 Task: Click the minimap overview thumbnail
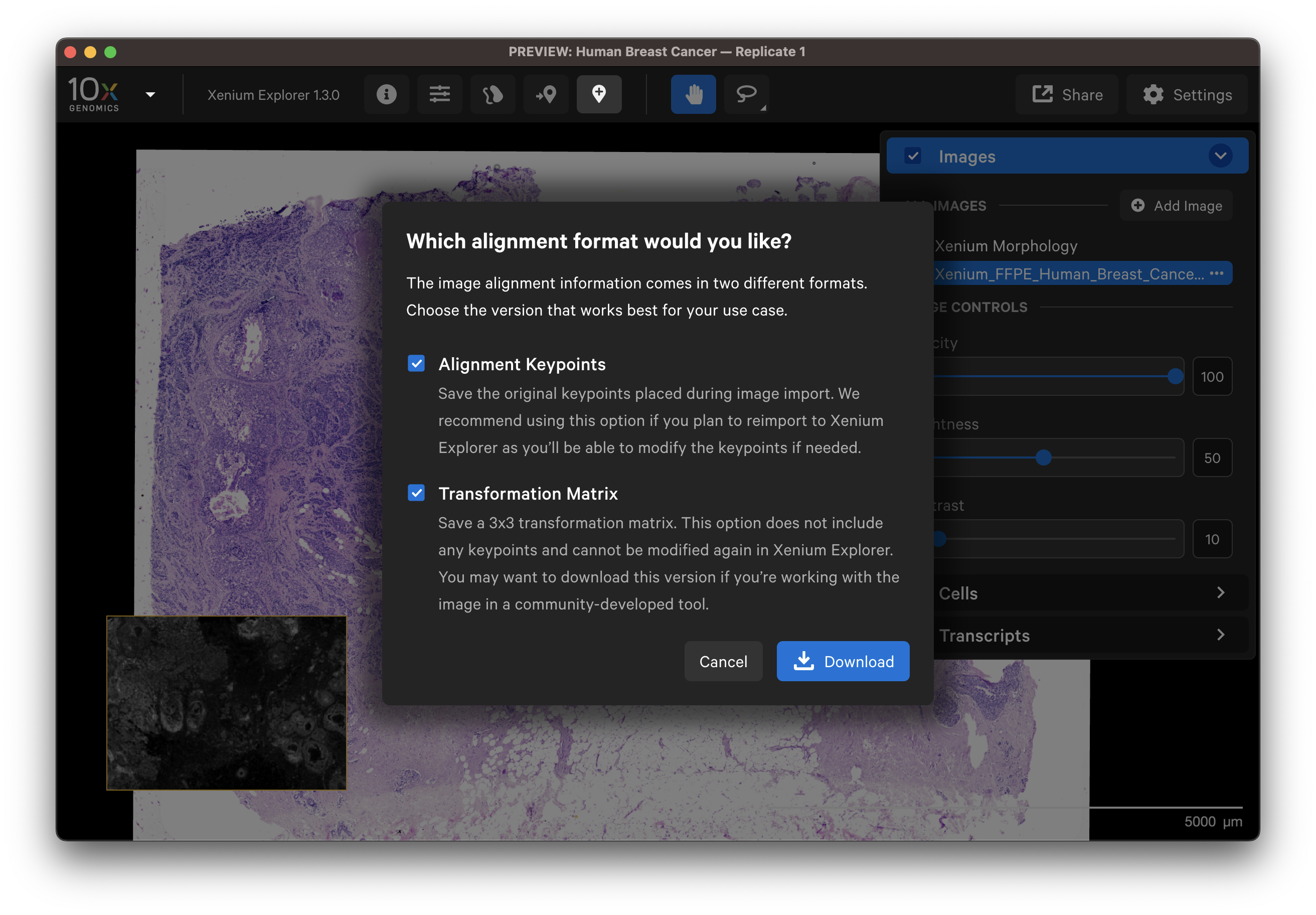(226, 703)
